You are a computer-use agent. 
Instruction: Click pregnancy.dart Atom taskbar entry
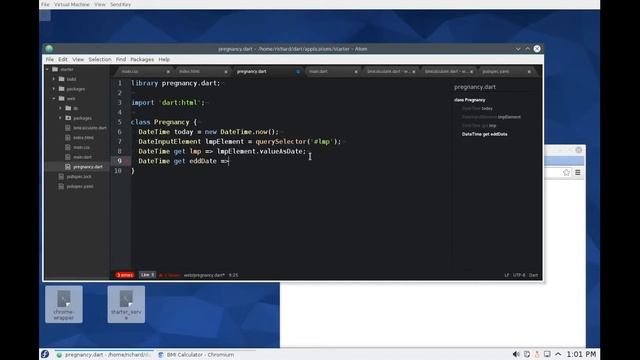tap(104, 355)
